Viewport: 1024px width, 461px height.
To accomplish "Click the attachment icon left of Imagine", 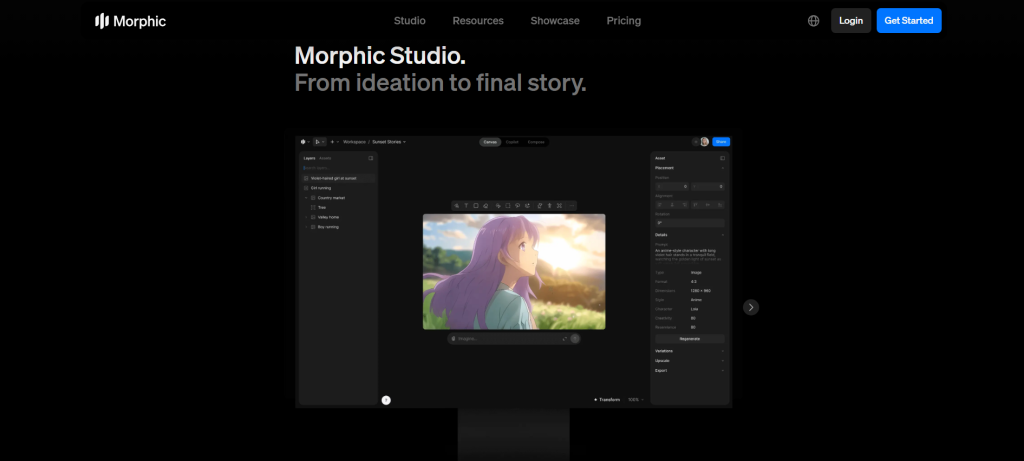I will pos(453,338).
